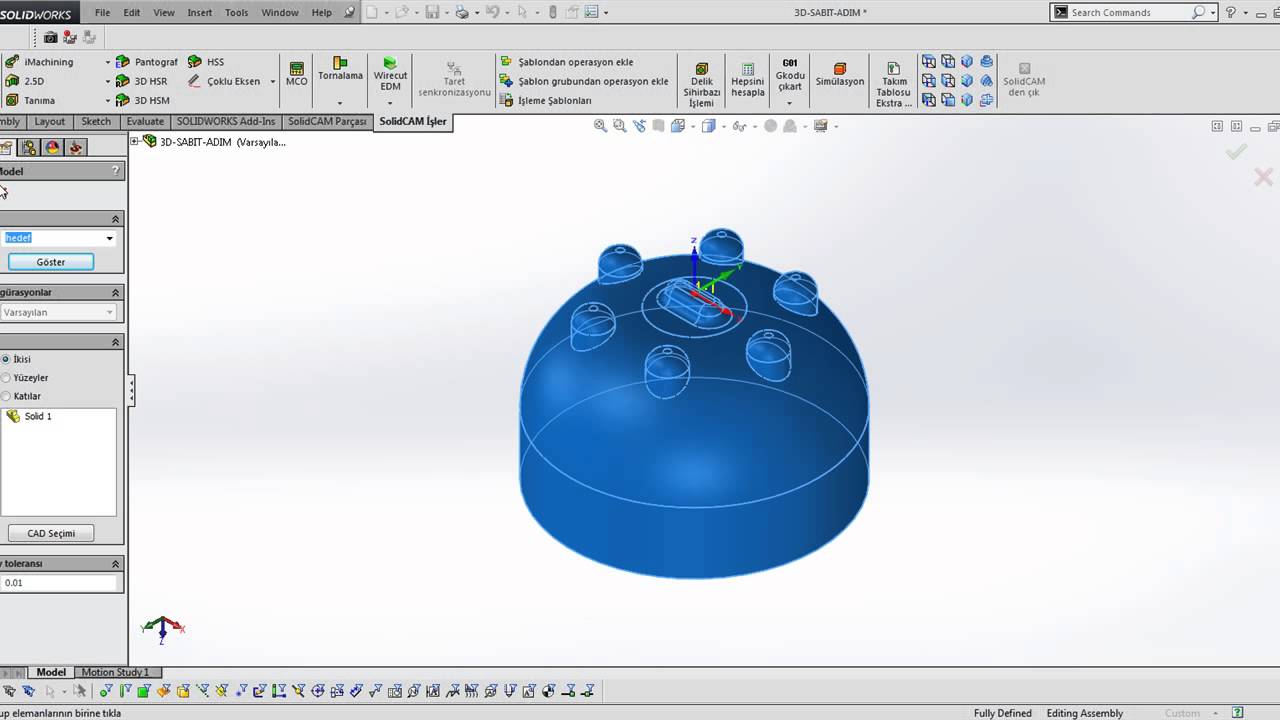Click the tolerance value field 0.01

(58, 583)
